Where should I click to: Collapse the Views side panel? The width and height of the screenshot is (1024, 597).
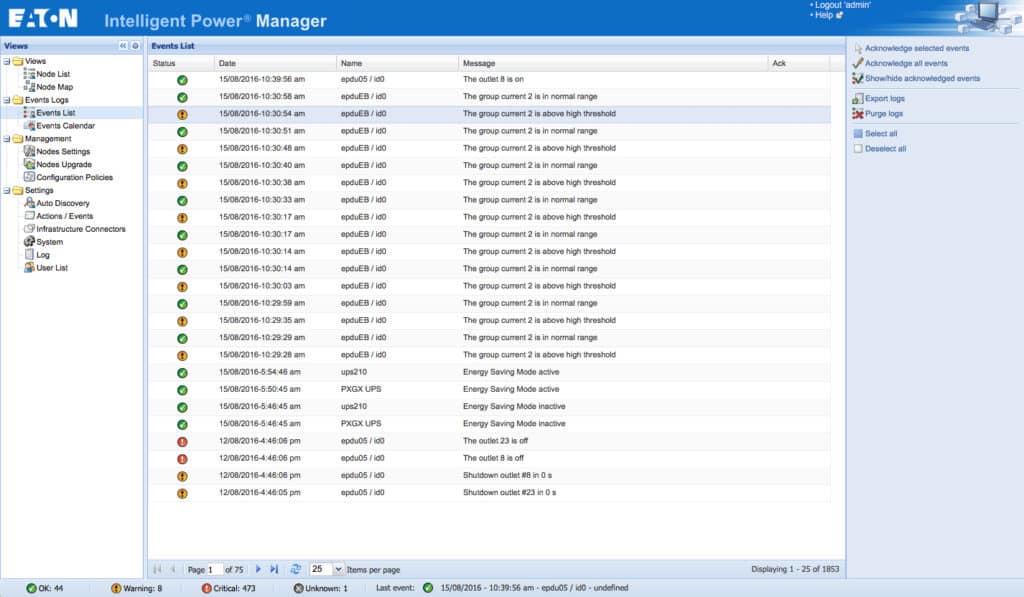(123, 46)
